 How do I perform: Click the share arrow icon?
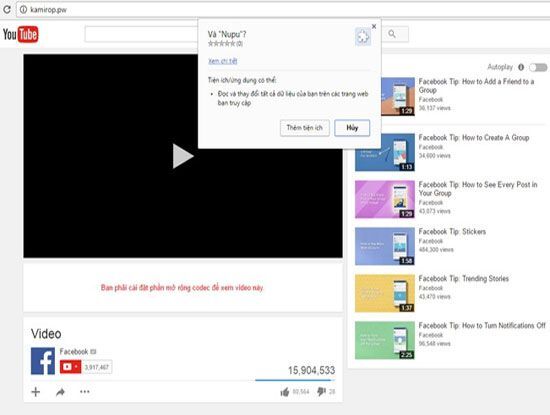pyautogui.click(x=60, y=392)
